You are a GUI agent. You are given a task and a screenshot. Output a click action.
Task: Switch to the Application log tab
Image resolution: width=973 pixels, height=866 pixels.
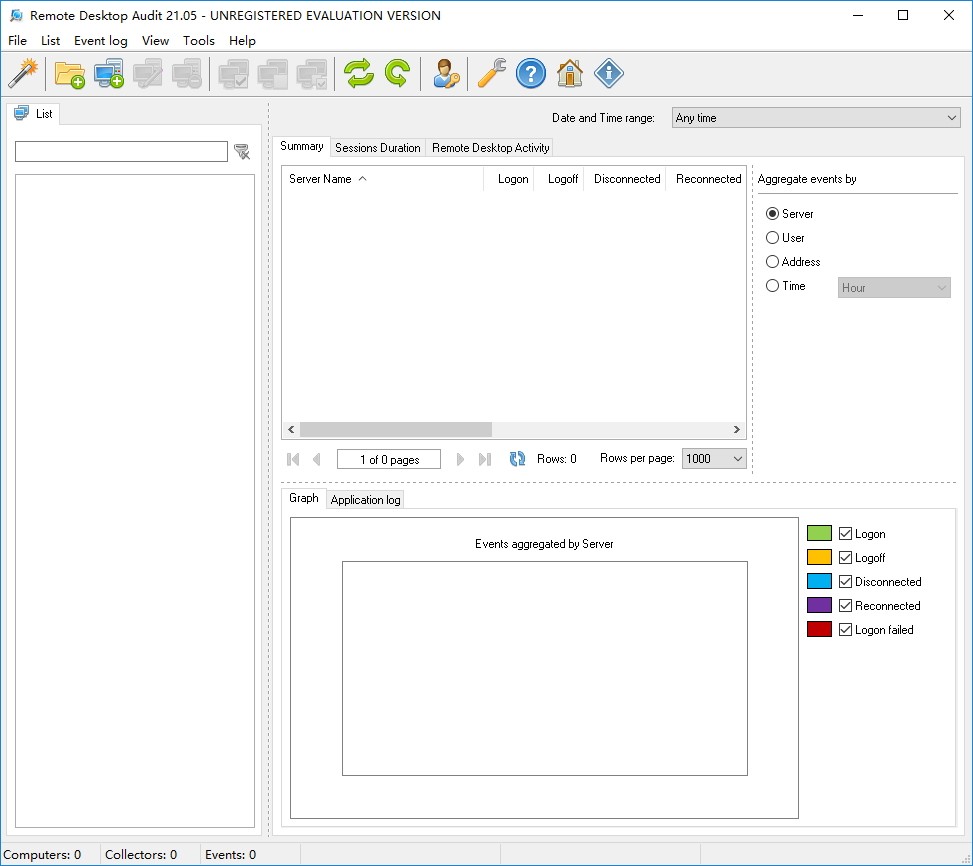[365, 500]
